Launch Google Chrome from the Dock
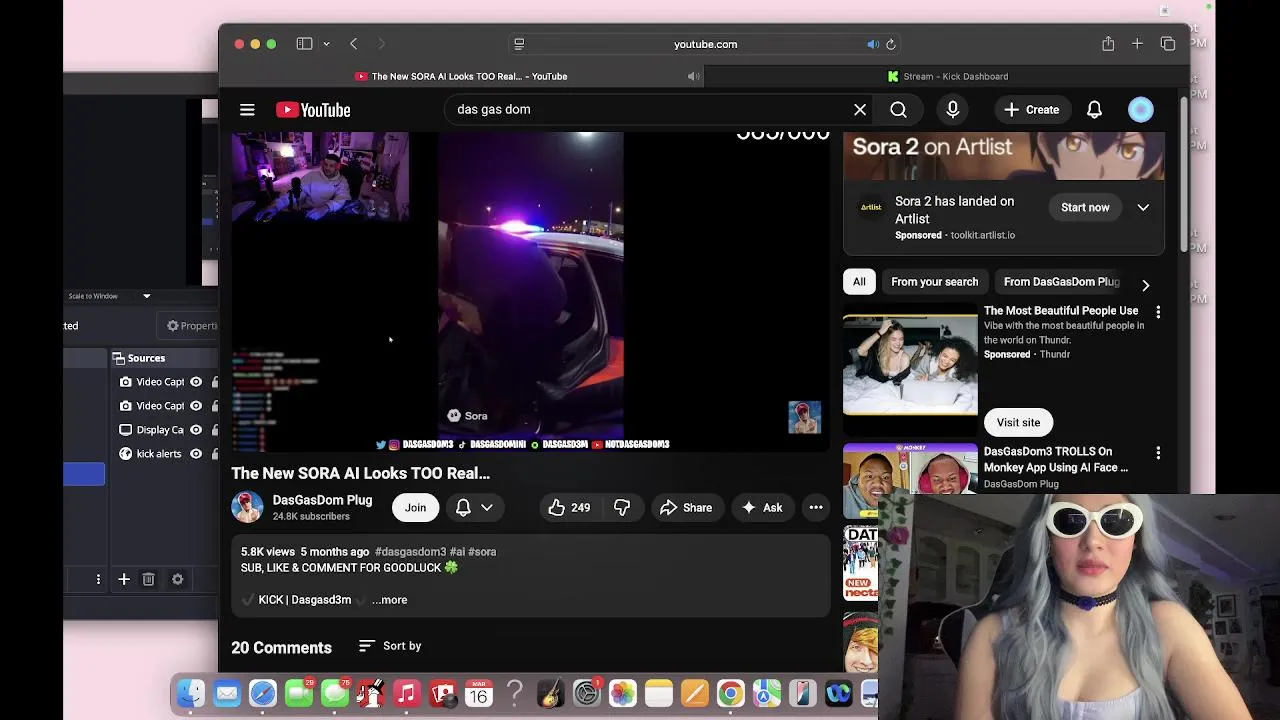This screenshot has width=1280, height=720. pyautogui.click(x=731, y=693)
